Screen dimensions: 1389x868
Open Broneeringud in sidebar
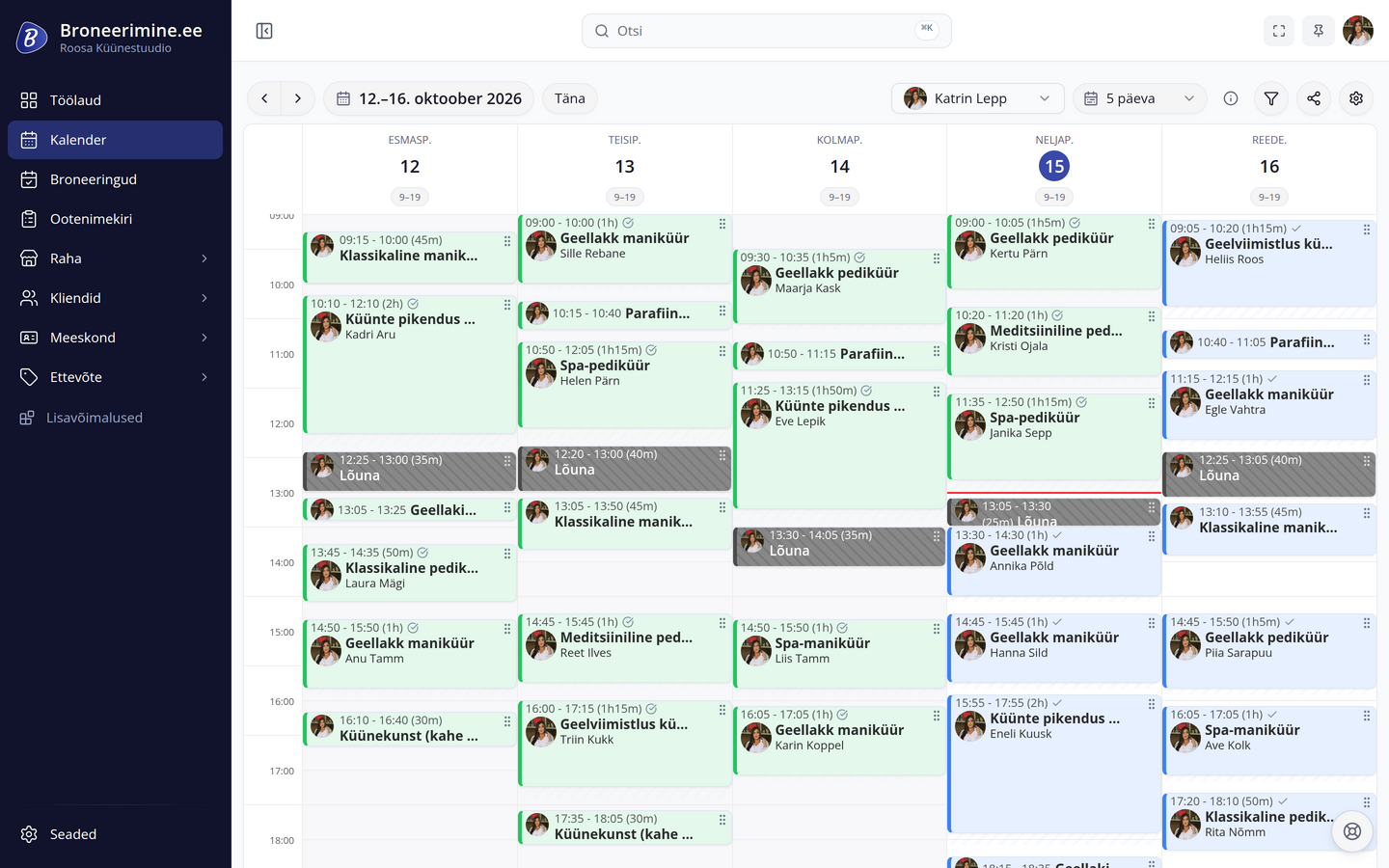[x=116, y=179]
